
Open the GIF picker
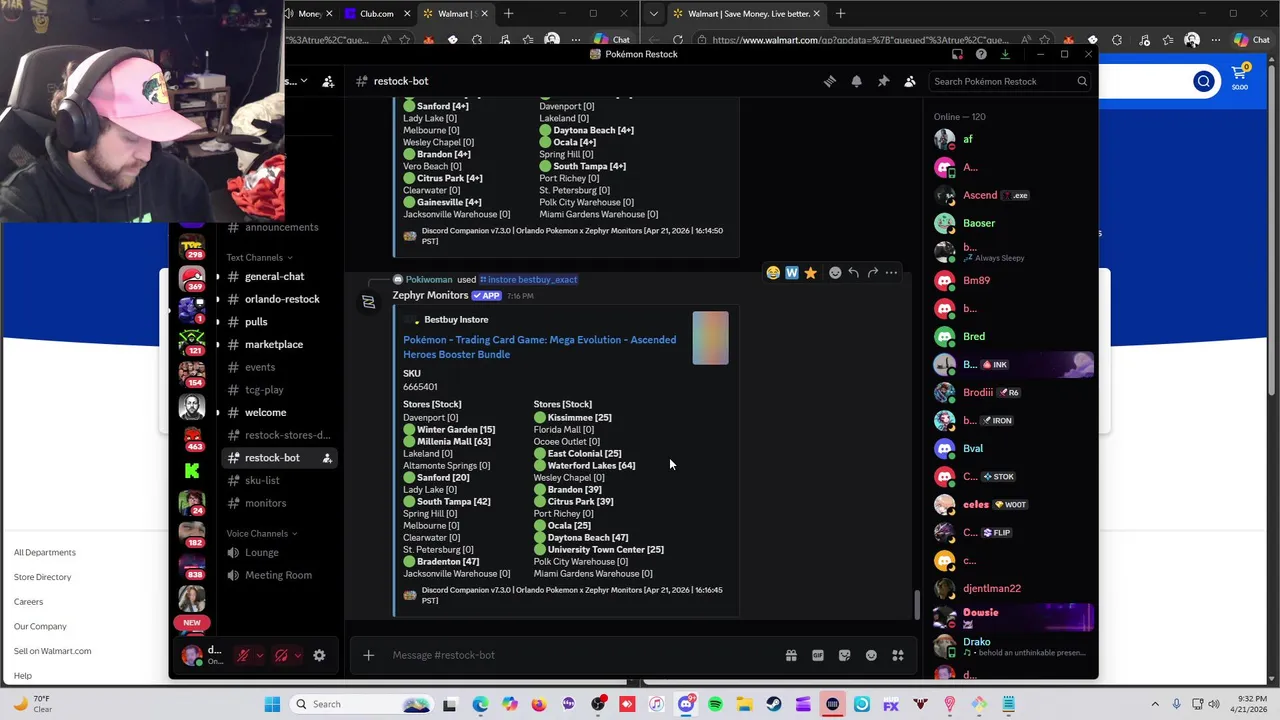(818, 655)
